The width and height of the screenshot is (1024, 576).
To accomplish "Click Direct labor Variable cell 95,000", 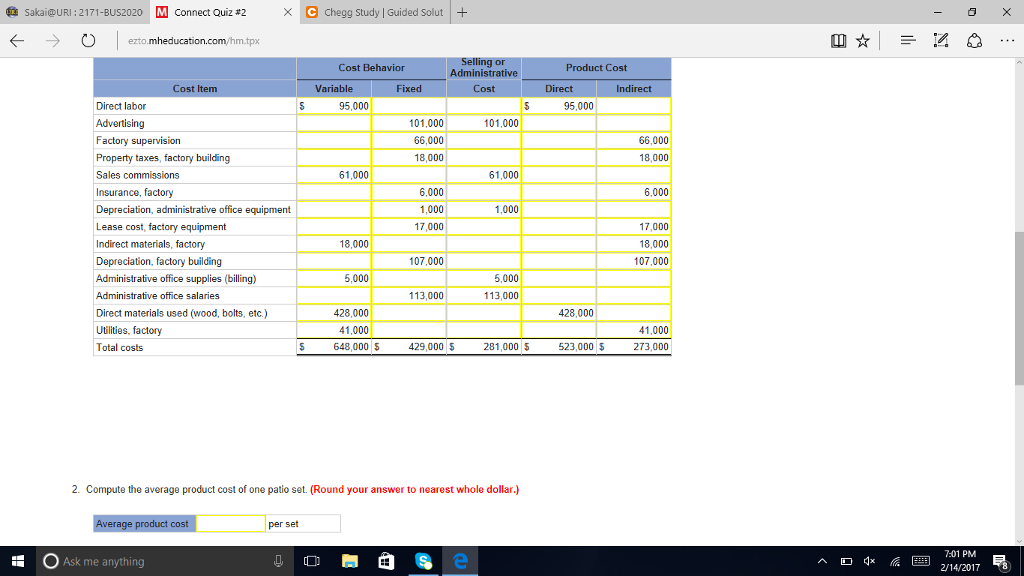I will [334, 106].
